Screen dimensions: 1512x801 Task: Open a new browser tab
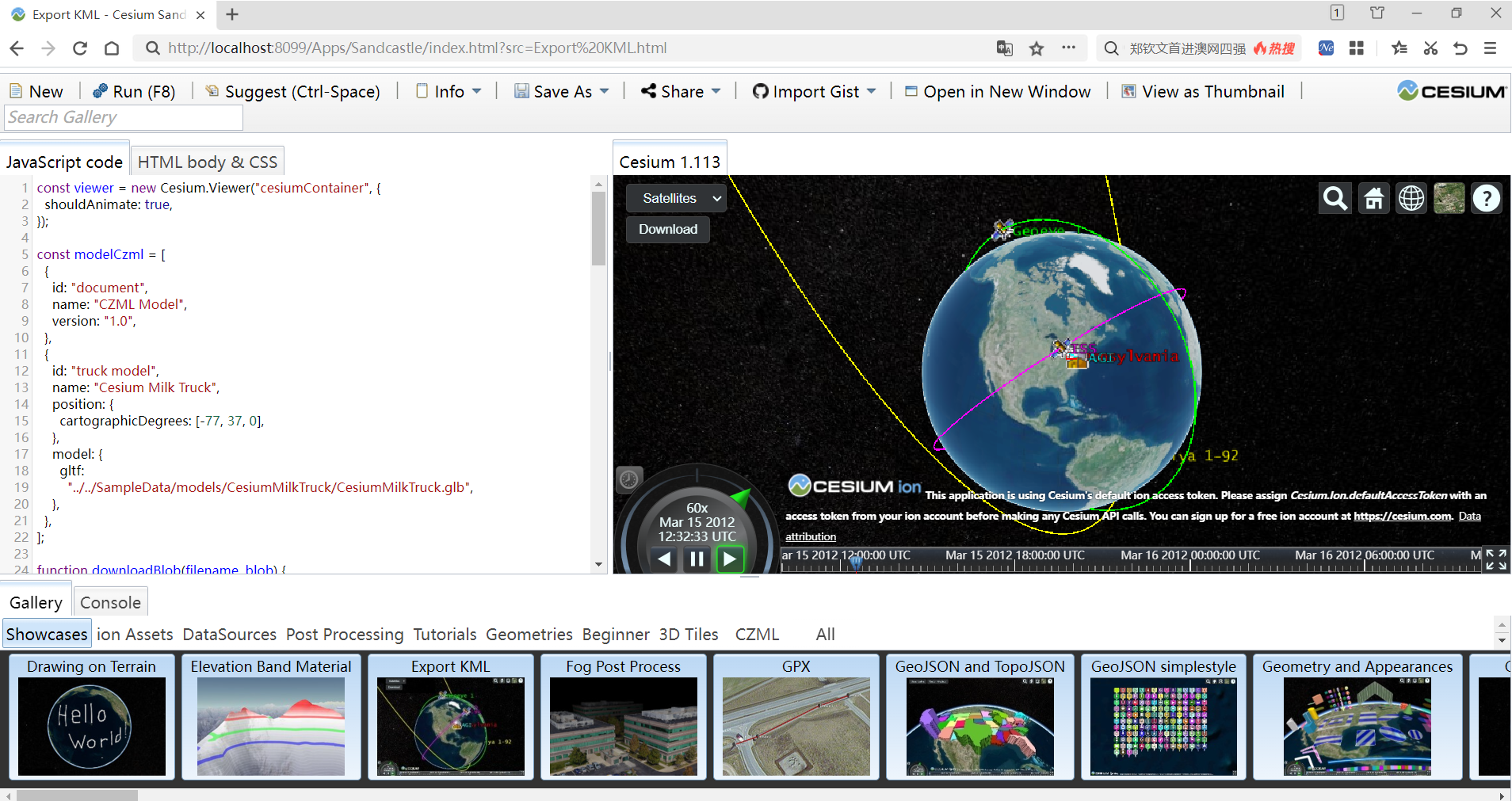(x=232, y=14)
